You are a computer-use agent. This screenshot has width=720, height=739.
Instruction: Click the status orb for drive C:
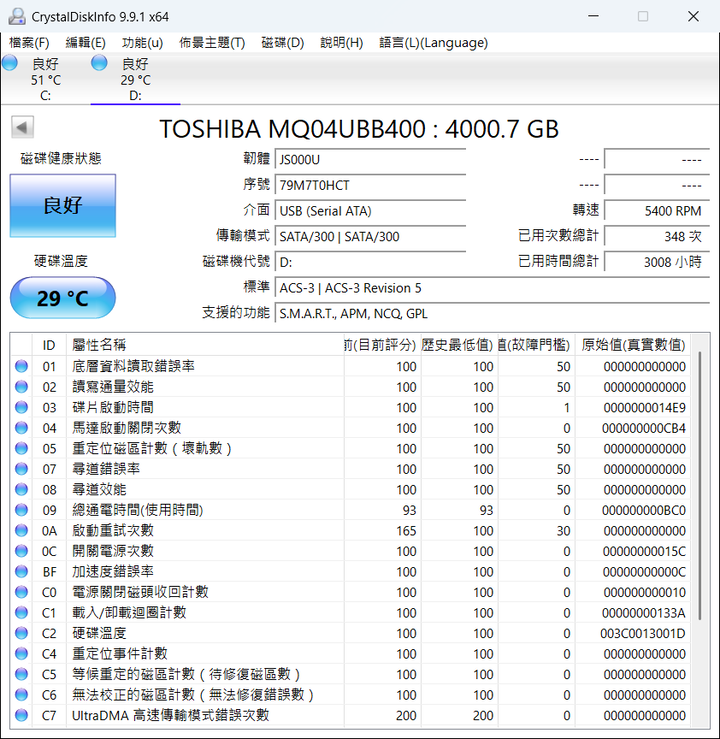pos(10,63)
